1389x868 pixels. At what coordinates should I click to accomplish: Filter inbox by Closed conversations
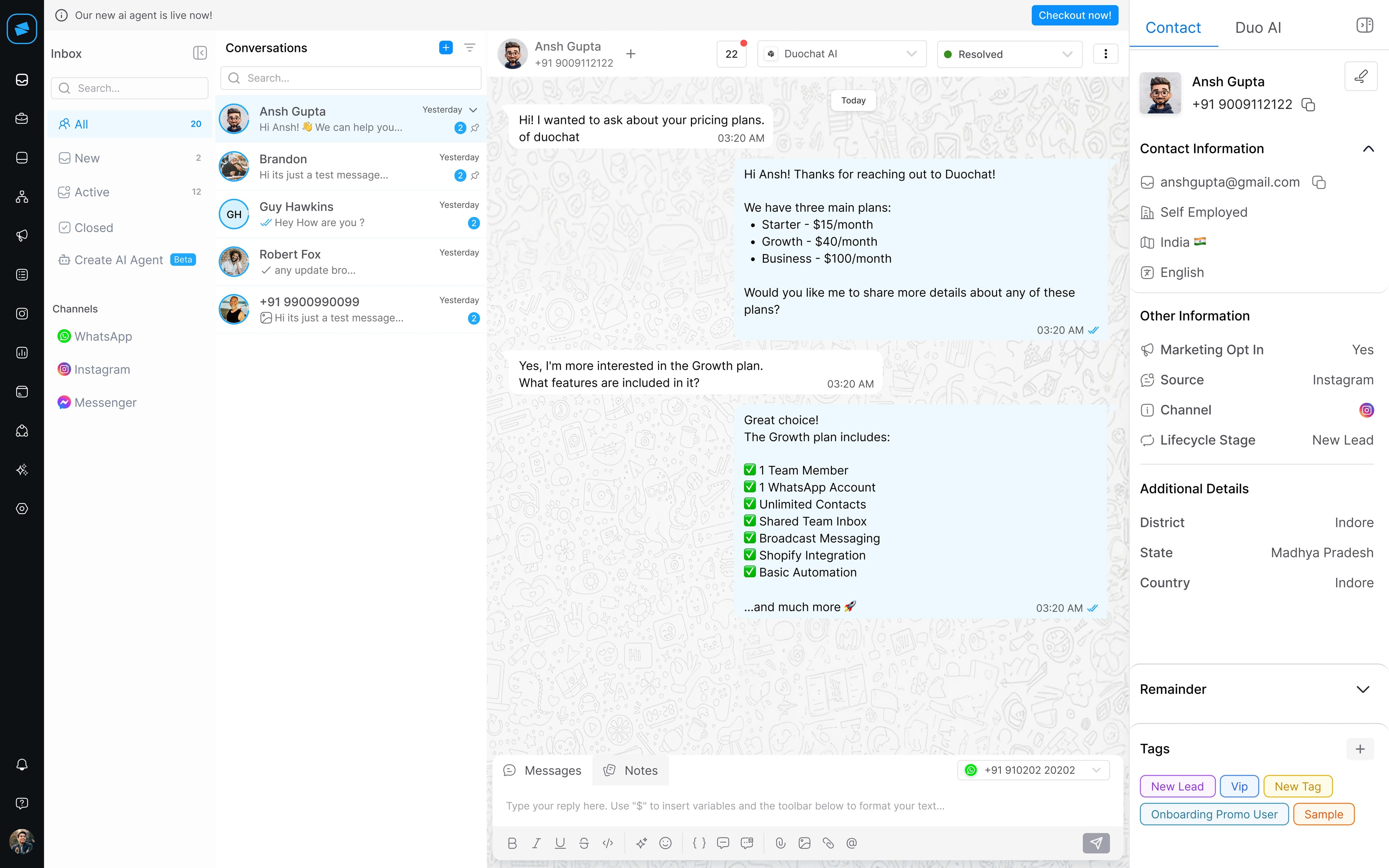click(x=130, y=227)
